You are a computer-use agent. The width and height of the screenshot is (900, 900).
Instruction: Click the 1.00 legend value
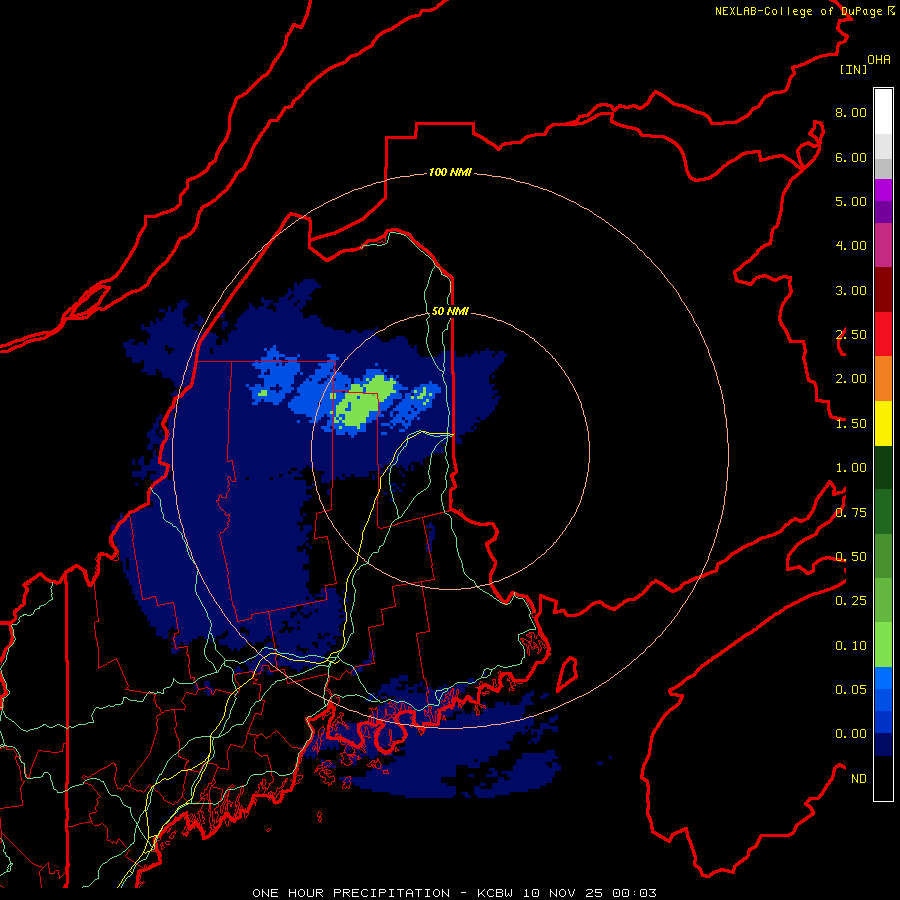(851, 468)
